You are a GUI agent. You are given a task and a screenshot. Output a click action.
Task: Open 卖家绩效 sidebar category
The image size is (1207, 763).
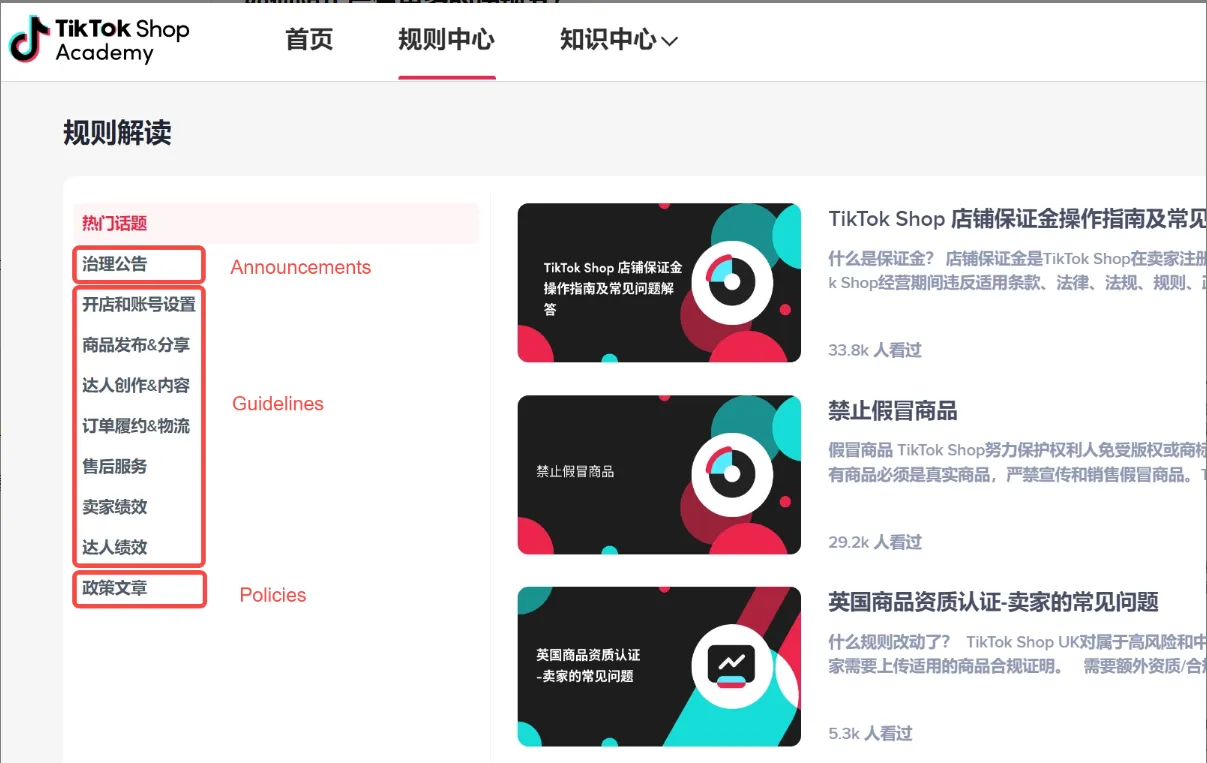point(115,507)
